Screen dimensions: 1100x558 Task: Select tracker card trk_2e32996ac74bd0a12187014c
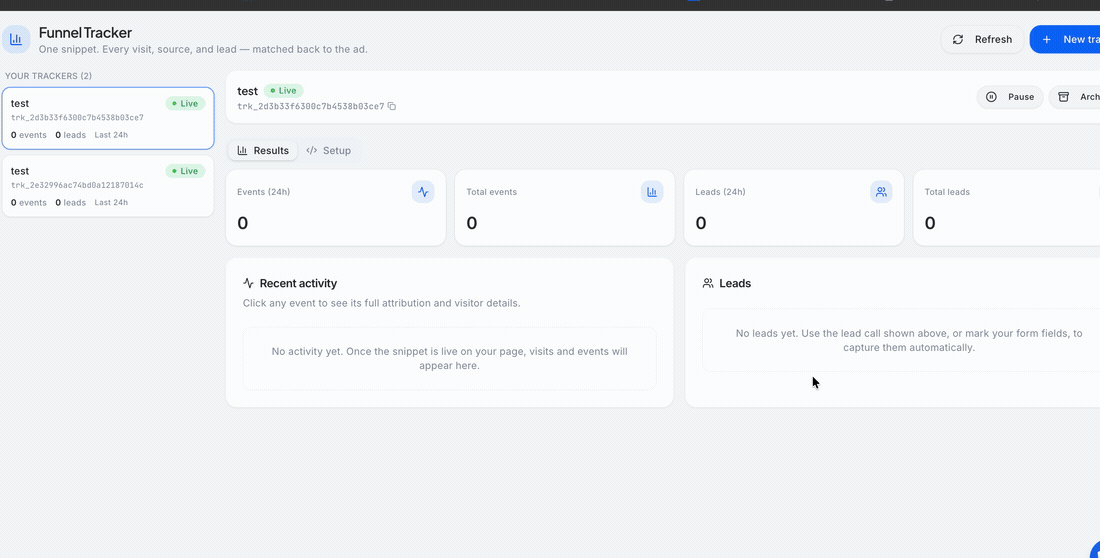tap(108, 186)
